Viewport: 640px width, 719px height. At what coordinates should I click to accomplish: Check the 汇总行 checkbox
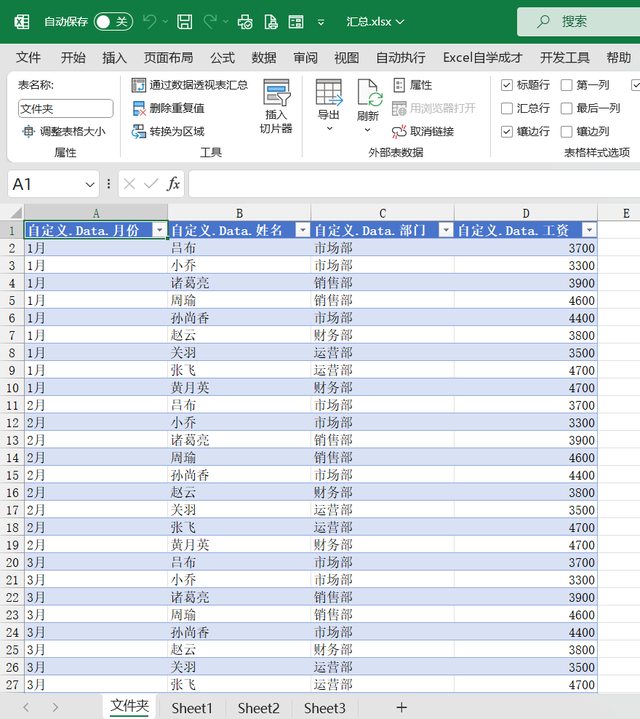pyautogui.click(x=507, y=108)
